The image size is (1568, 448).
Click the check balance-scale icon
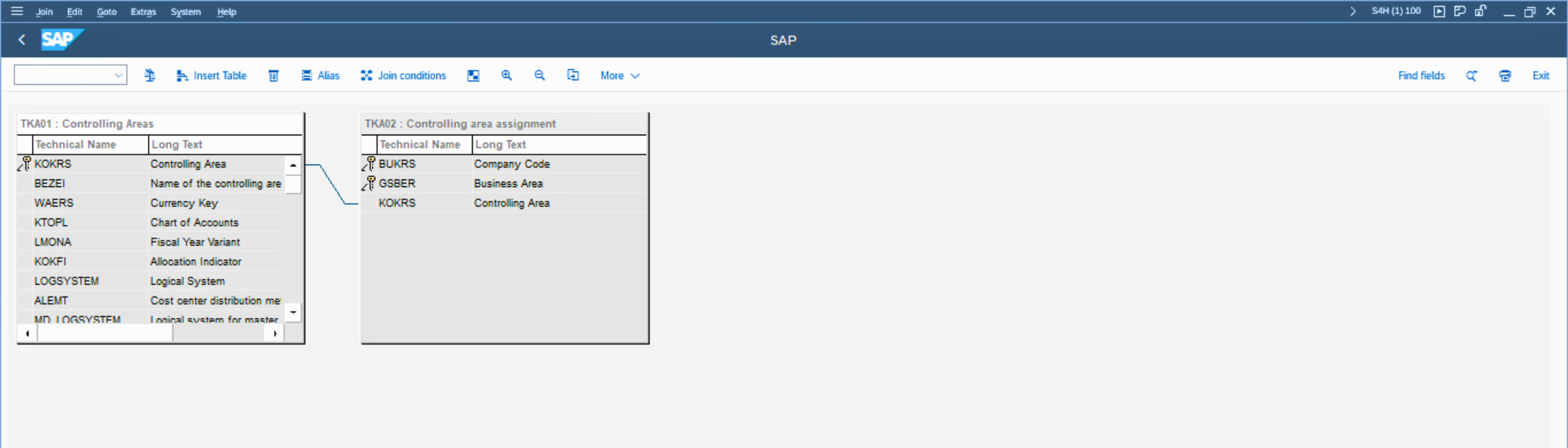click(150, 75)
